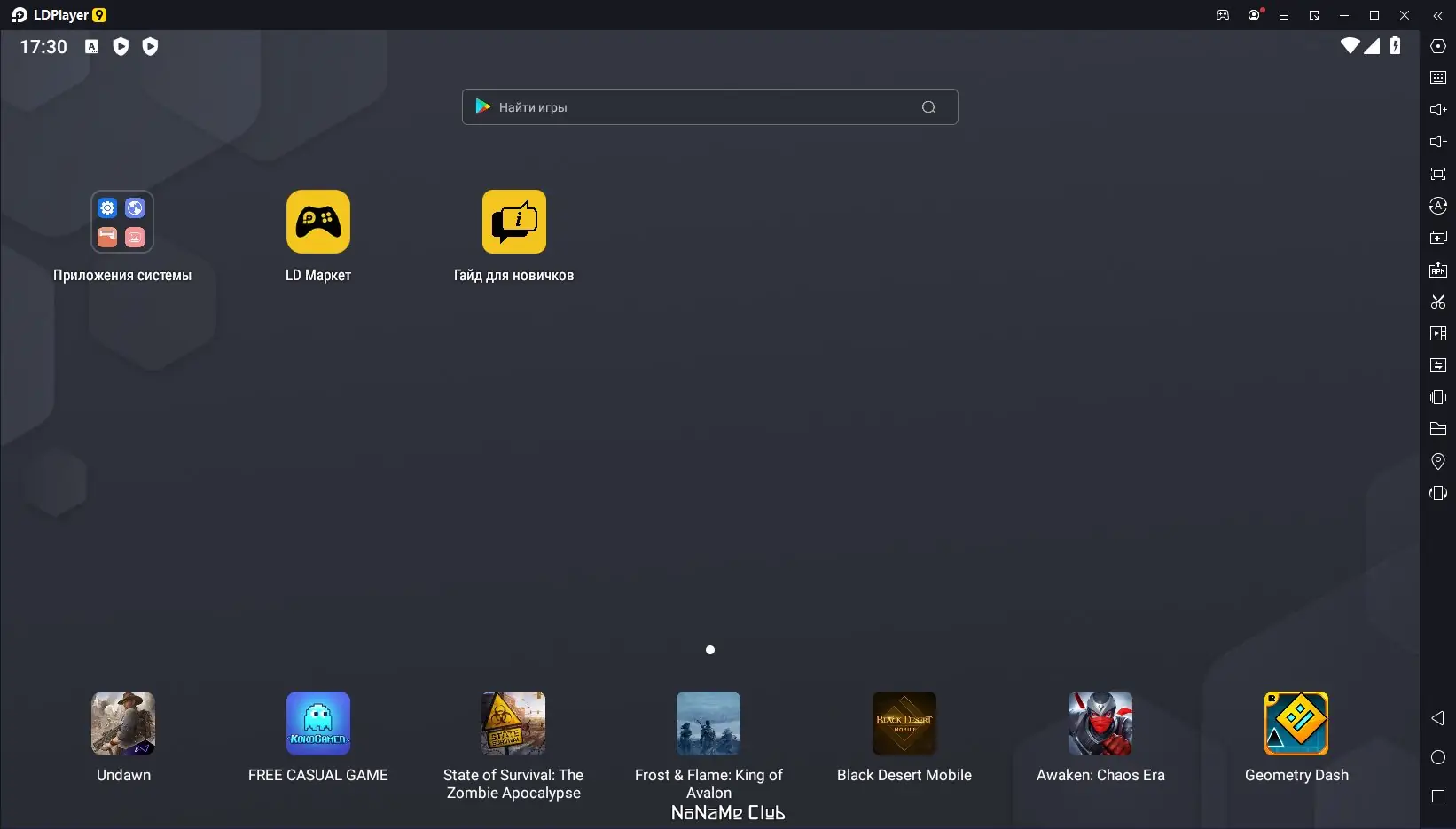This screenshot has width=1456, height=829.
Task: Open Awaken: Chaos Era game
Action: [x=1100, y=723]
